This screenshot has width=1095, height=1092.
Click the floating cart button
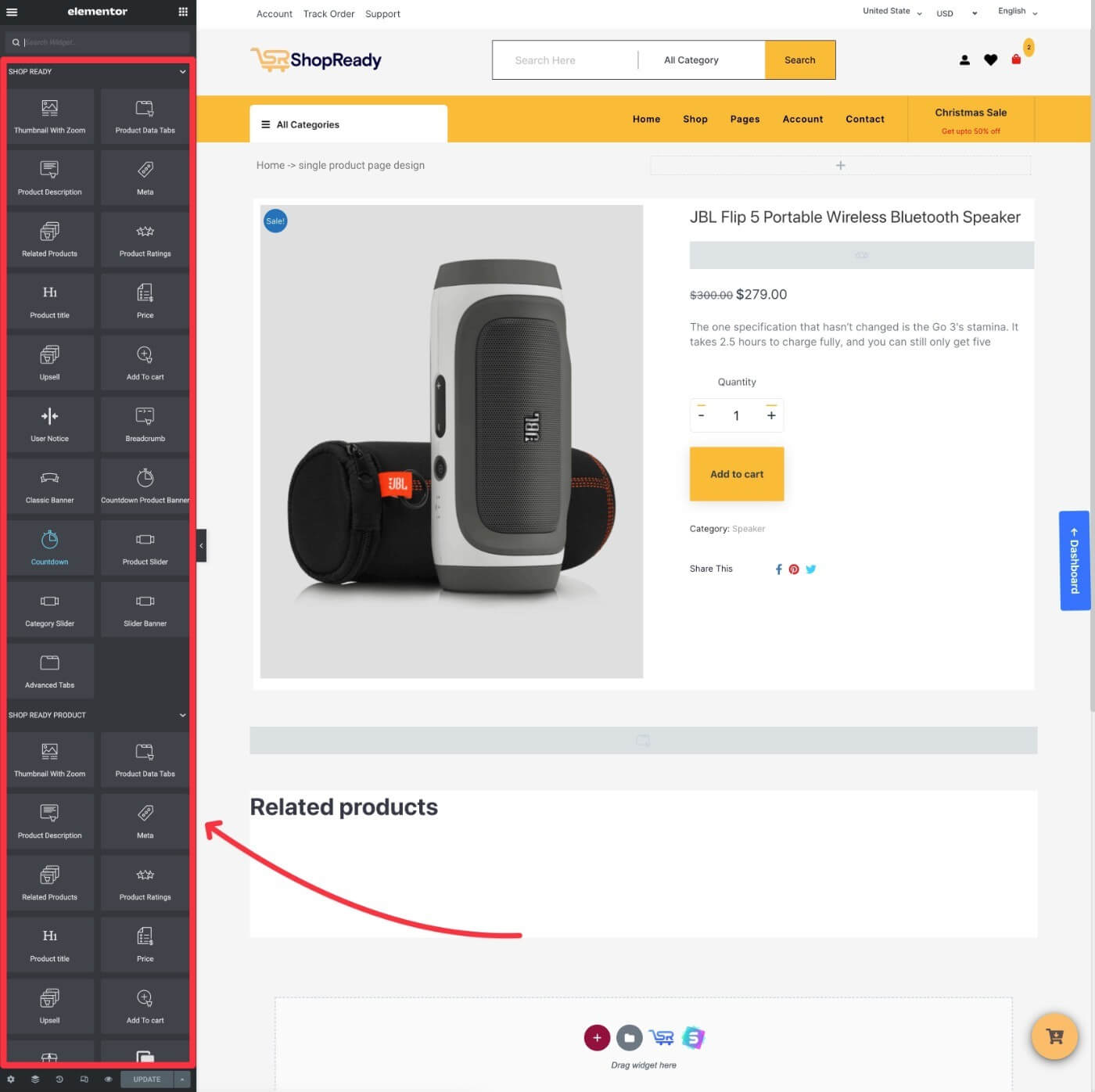click(x=1054, y=1036)
